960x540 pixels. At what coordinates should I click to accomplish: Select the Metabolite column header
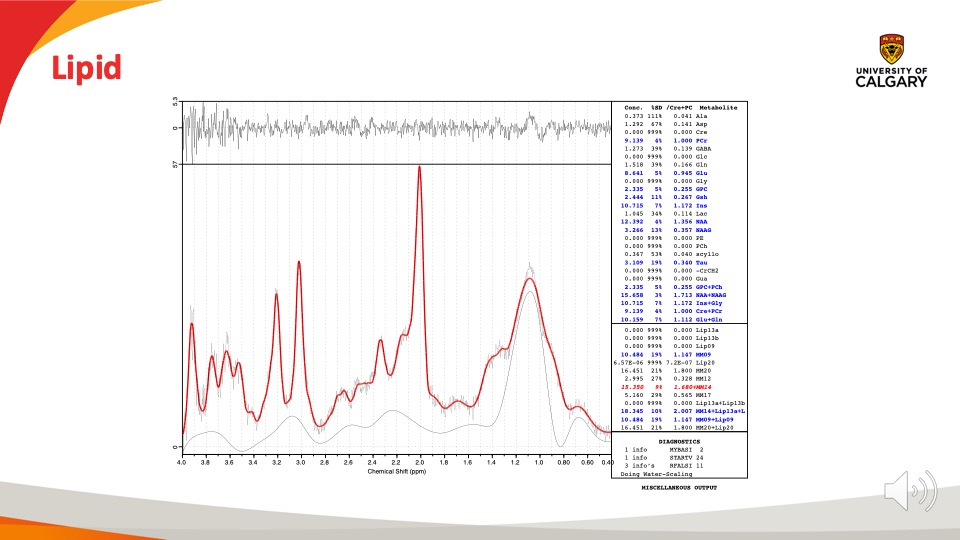718,107
